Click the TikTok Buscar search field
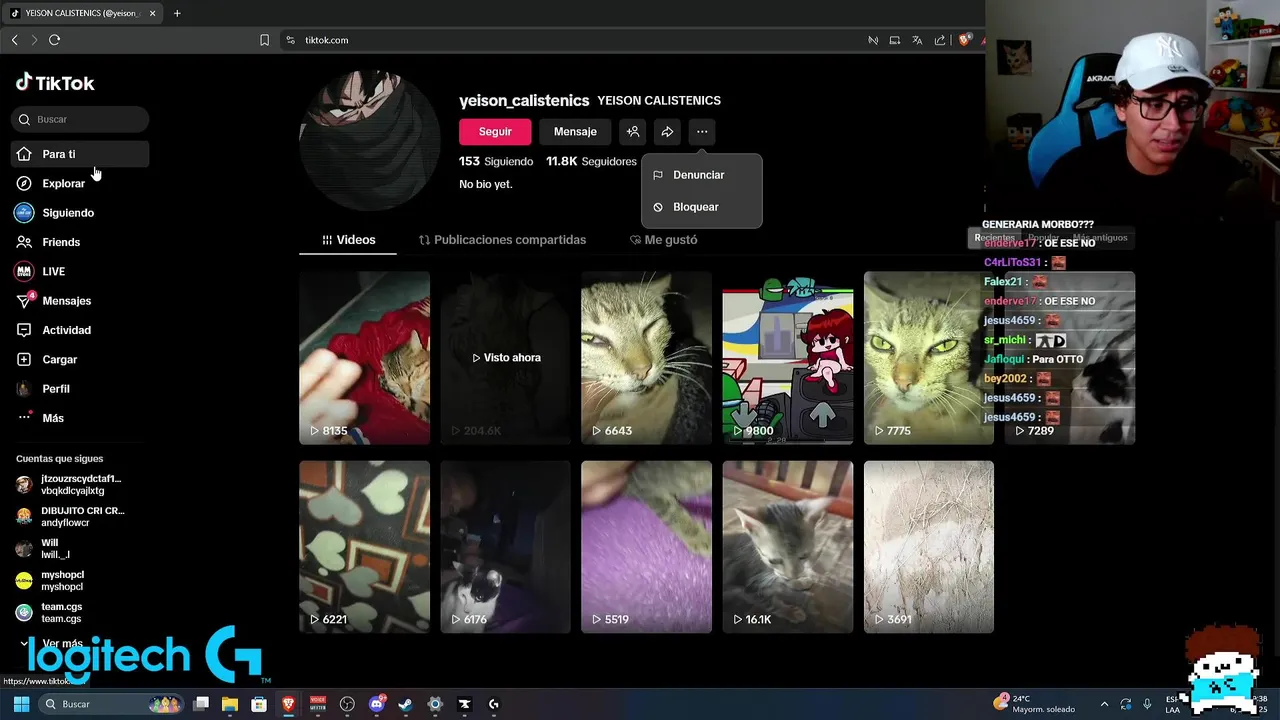The image size is (1280, 720). click(x=80, y=119)
